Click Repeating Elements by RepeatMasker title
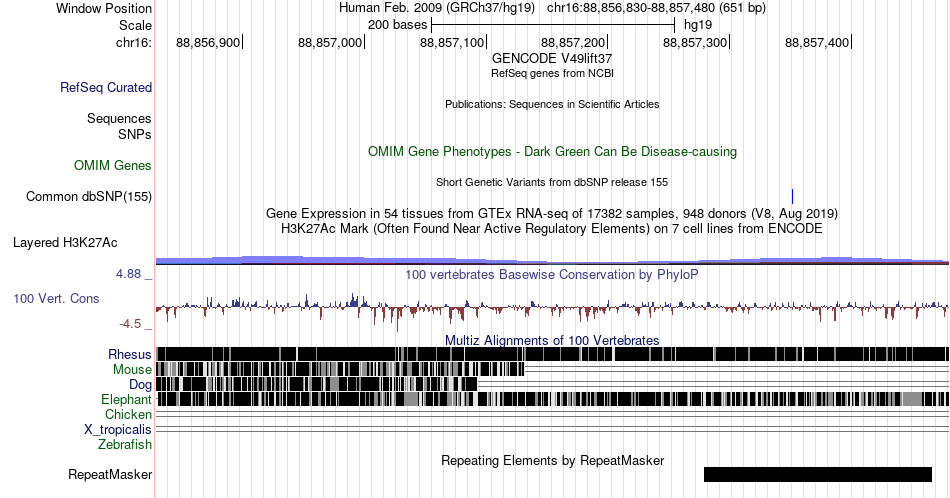Screen dimensions: 950x498 [x=552, y=460]
